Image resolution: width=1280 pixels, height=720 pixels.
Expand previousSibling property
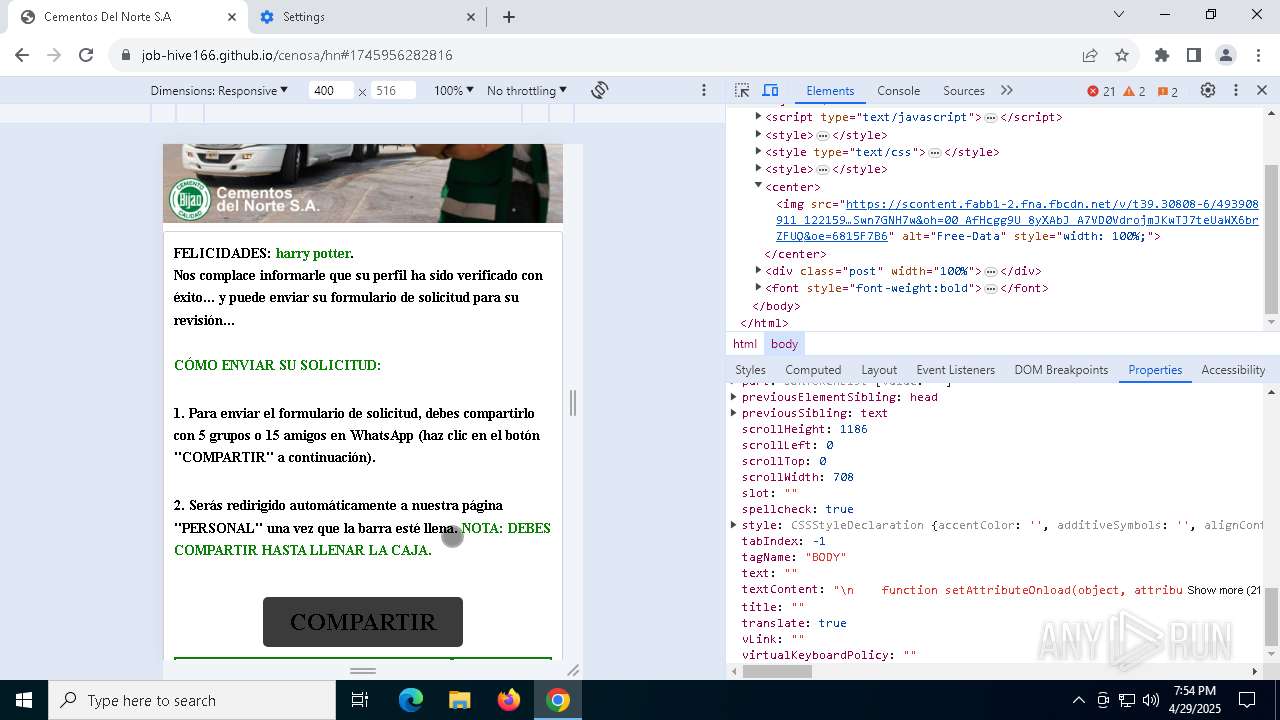(x=734, y=413)
